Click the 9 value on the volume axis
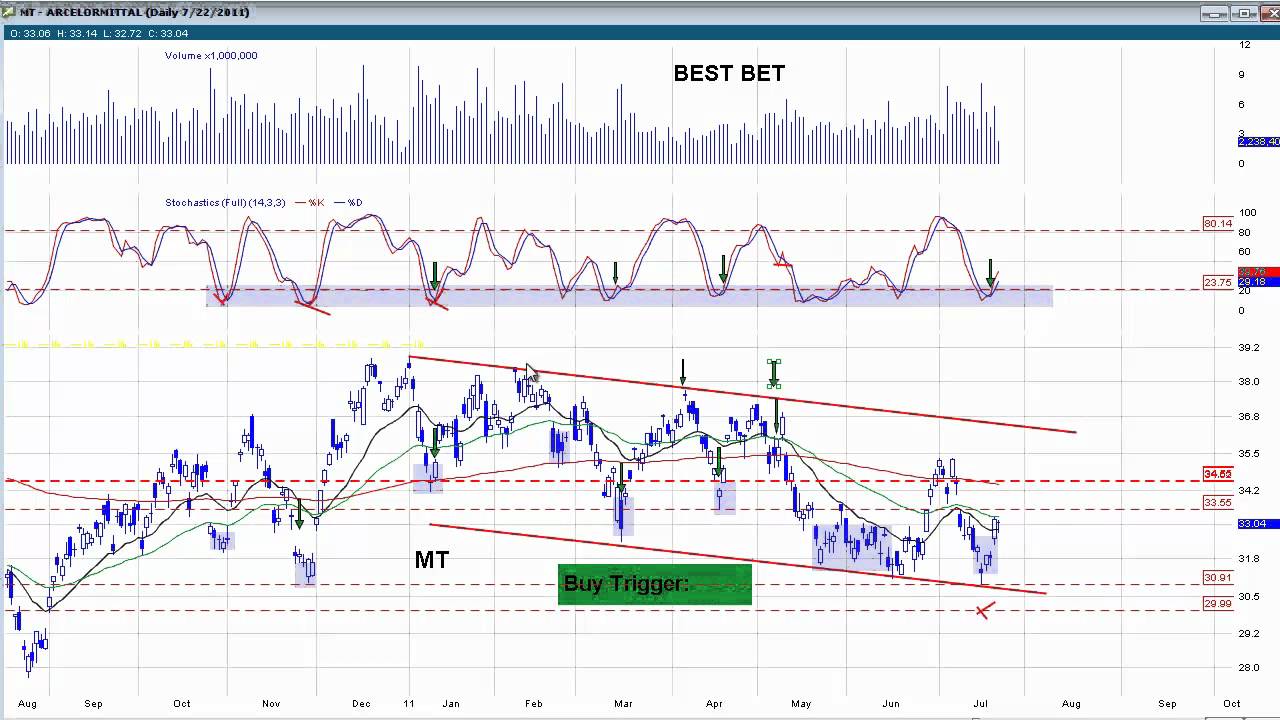The width and height of the screenshot is (1280, 720). point(1241,75)
